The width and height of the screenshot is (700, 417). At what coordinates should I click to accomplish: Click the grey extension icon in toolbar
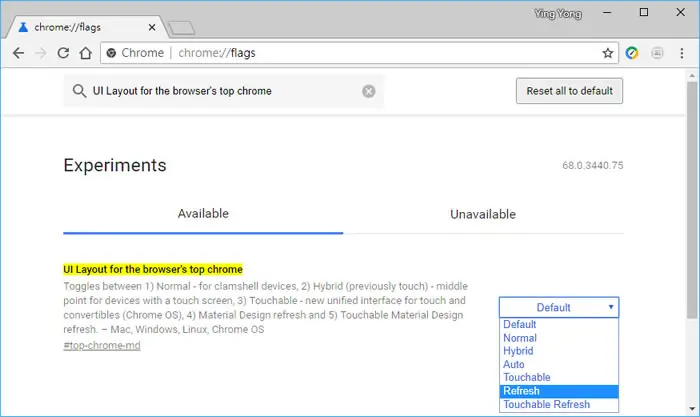(657, 53)
